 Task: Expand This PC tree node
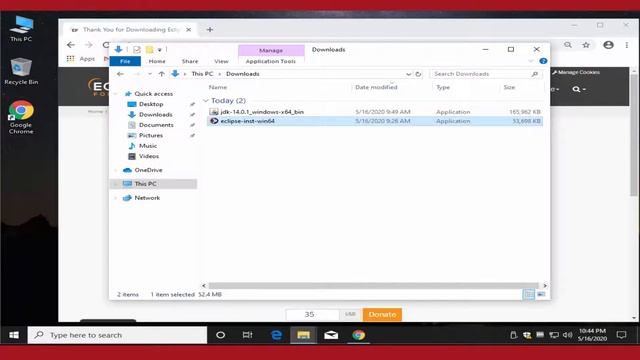pos(116,184)
